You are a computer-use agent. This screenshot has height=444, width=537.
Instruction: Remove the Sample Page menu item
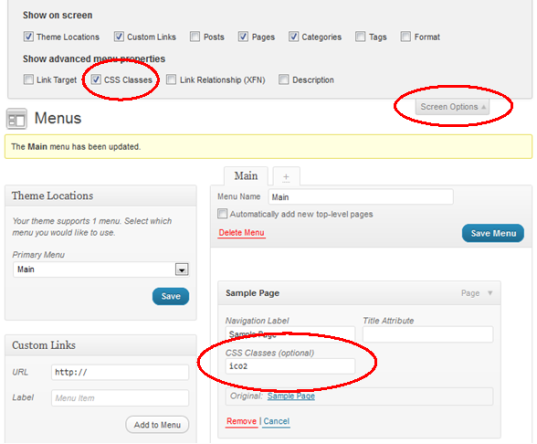point(241,421)
